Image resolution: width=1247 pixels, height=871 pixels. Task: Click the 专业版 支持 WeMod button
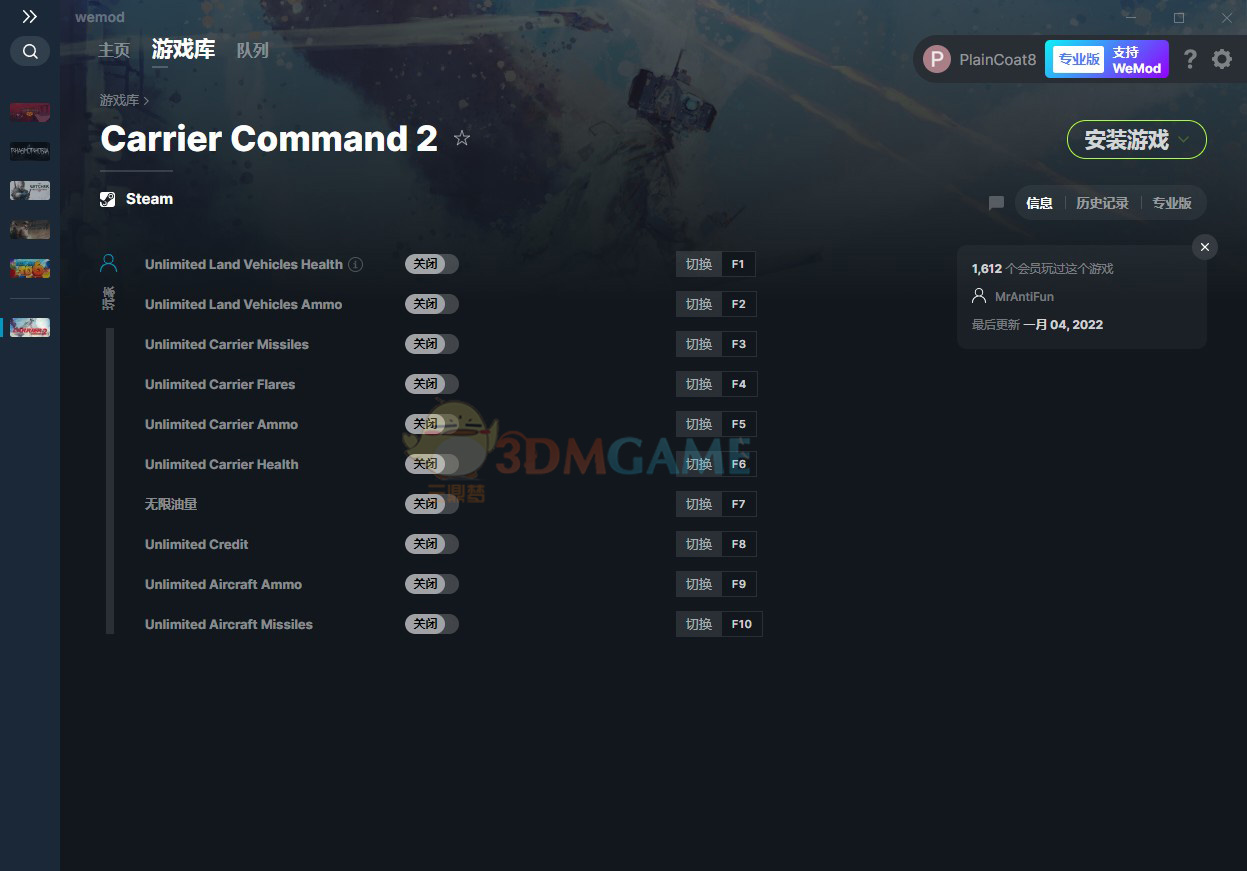click(x=1107, y=59)
